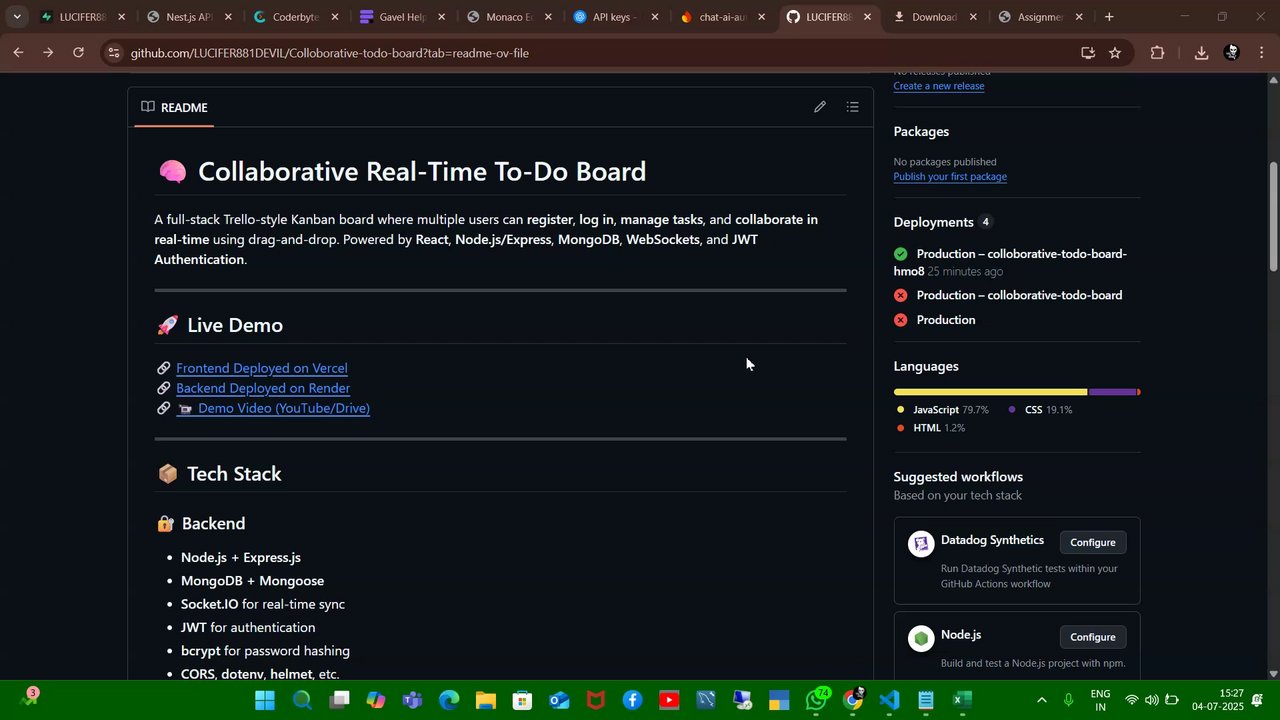Reload the GitHub page
Screen dimensions: 1280x720
click(79, 52)
